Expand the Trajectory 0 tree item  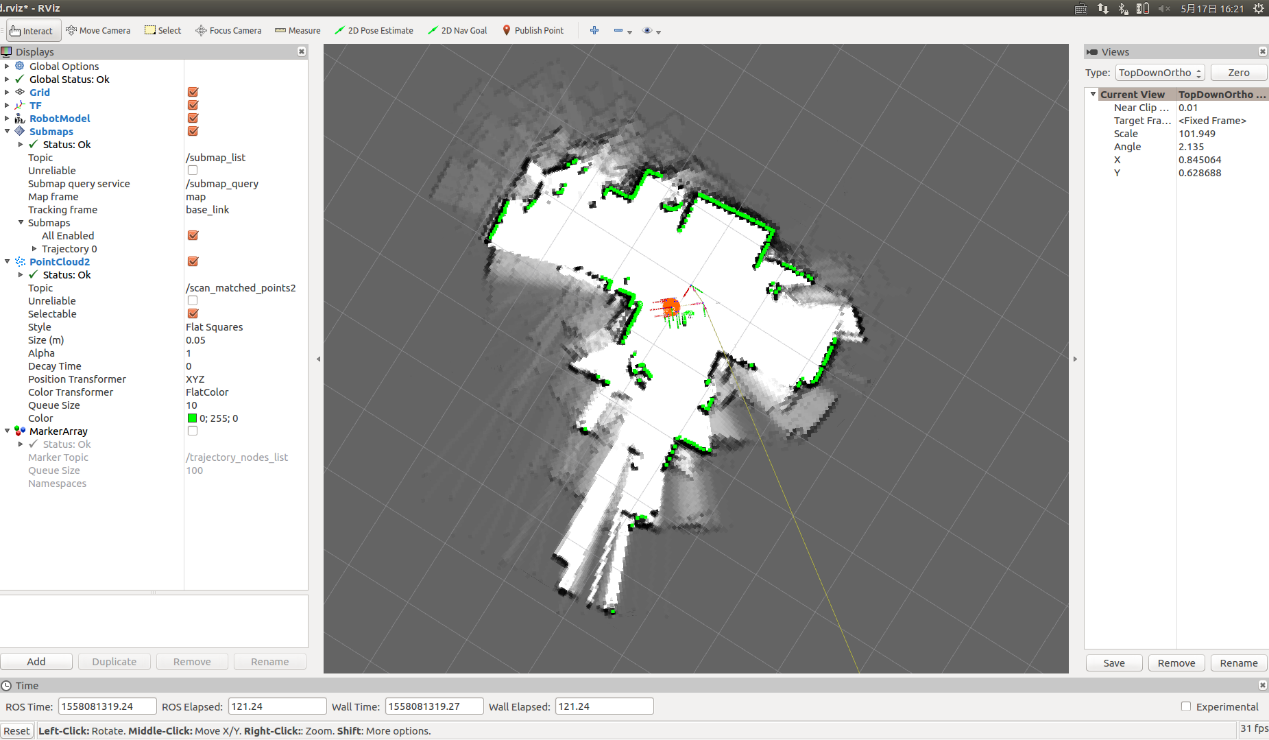(x=35, y=249)
